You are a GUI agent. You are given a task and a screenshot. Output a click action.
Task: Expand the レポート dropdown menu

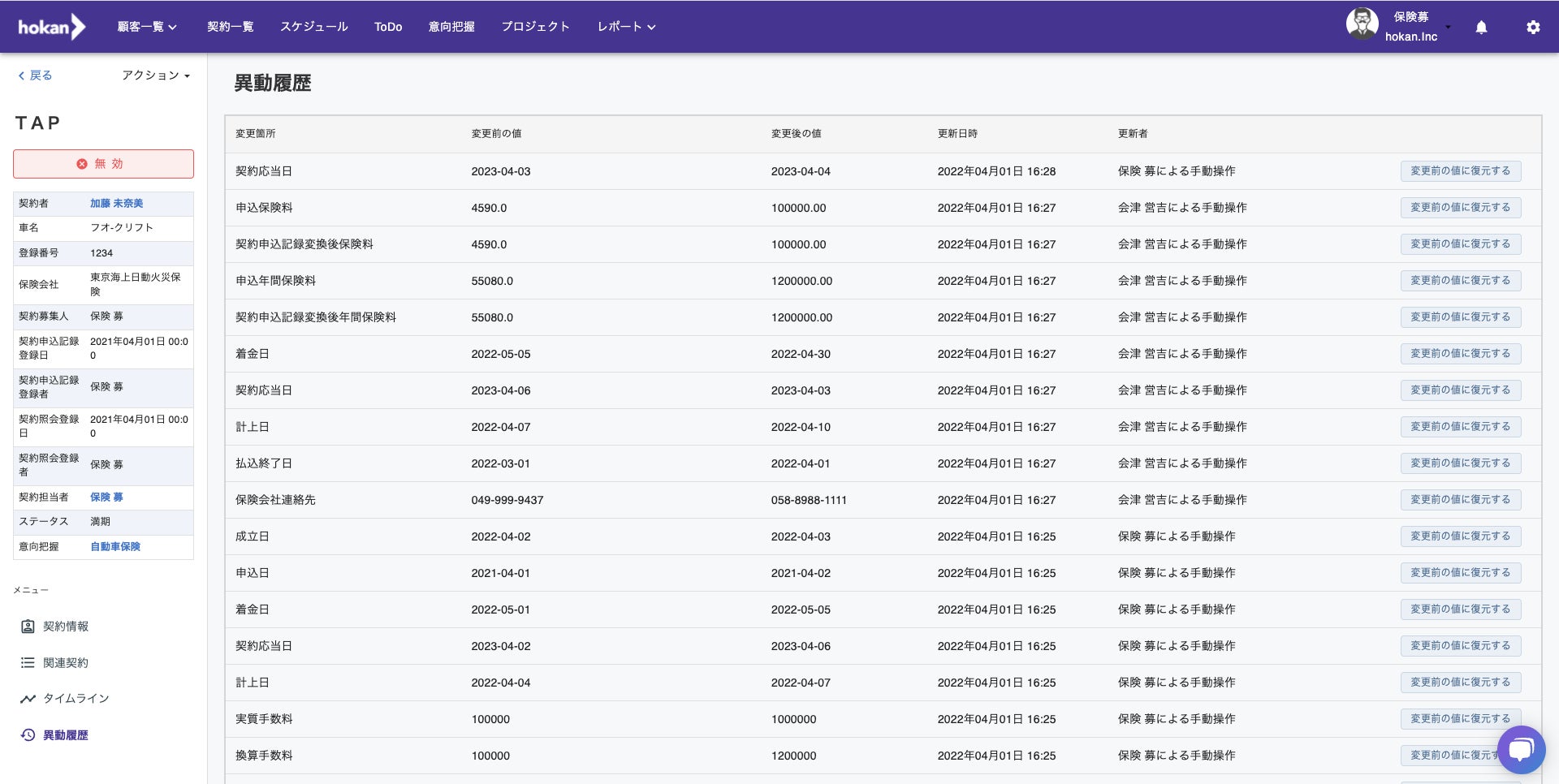626,27
